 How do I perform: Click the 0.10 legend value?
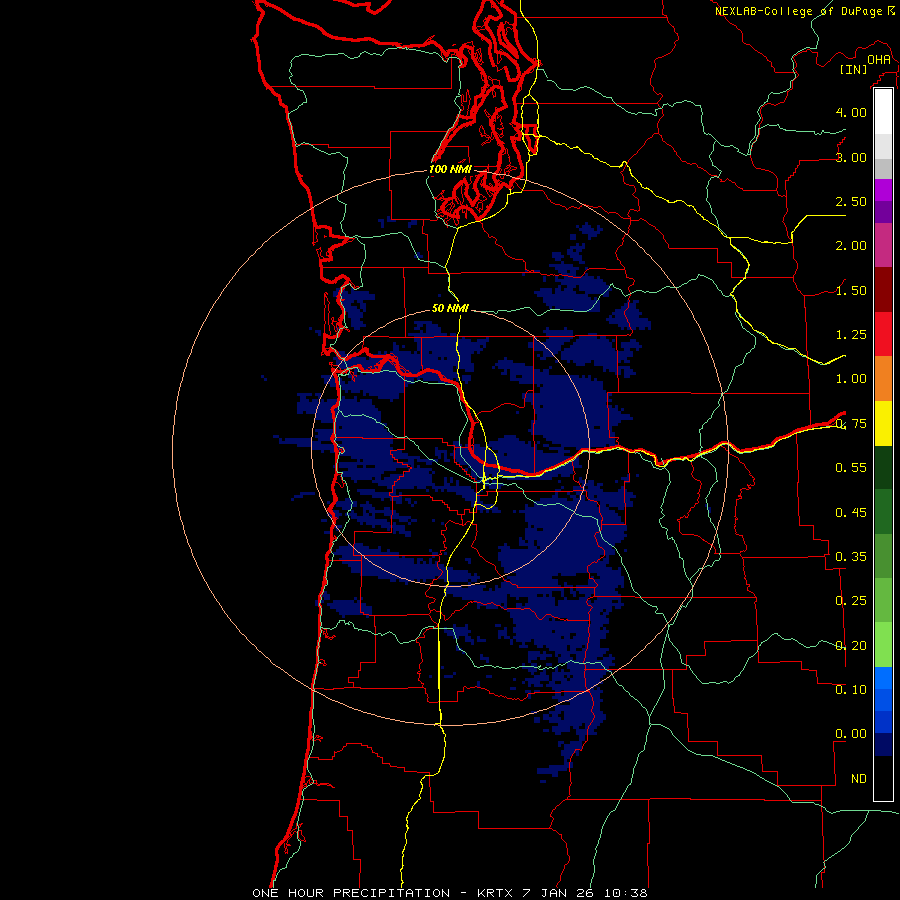(851, 690)
